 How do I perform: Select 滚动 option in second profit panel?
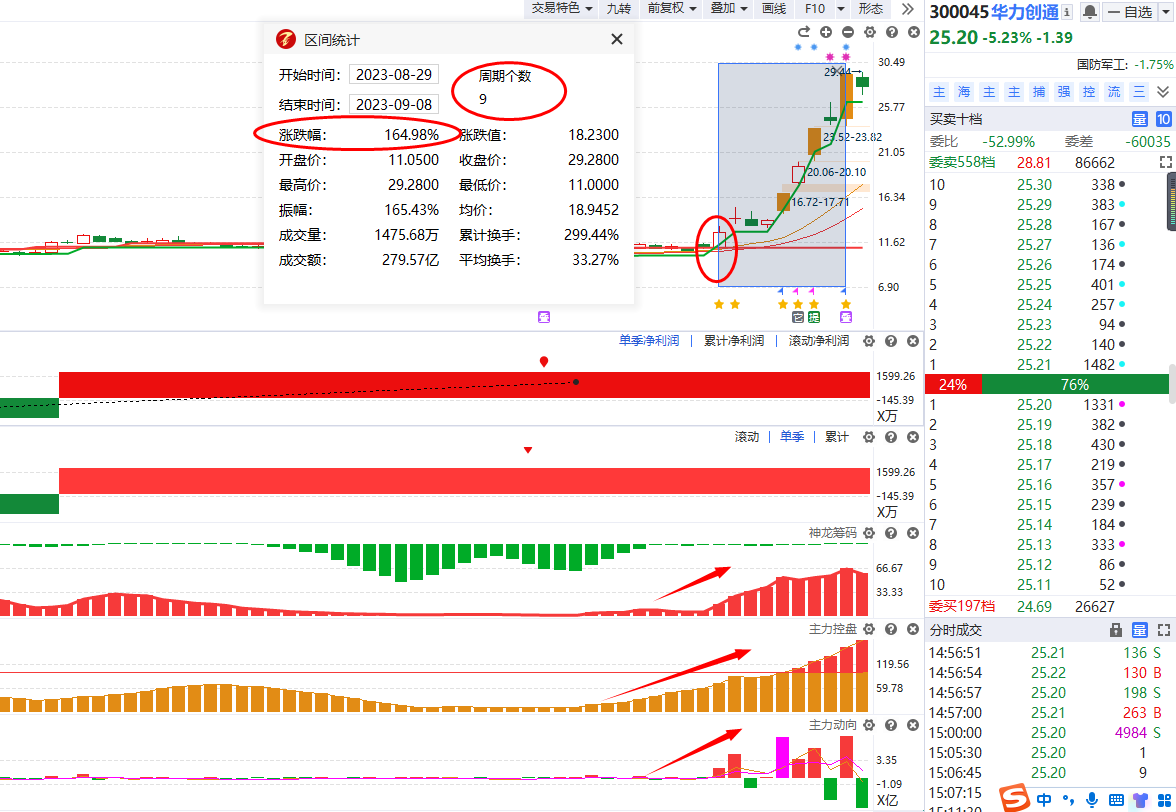747,436
